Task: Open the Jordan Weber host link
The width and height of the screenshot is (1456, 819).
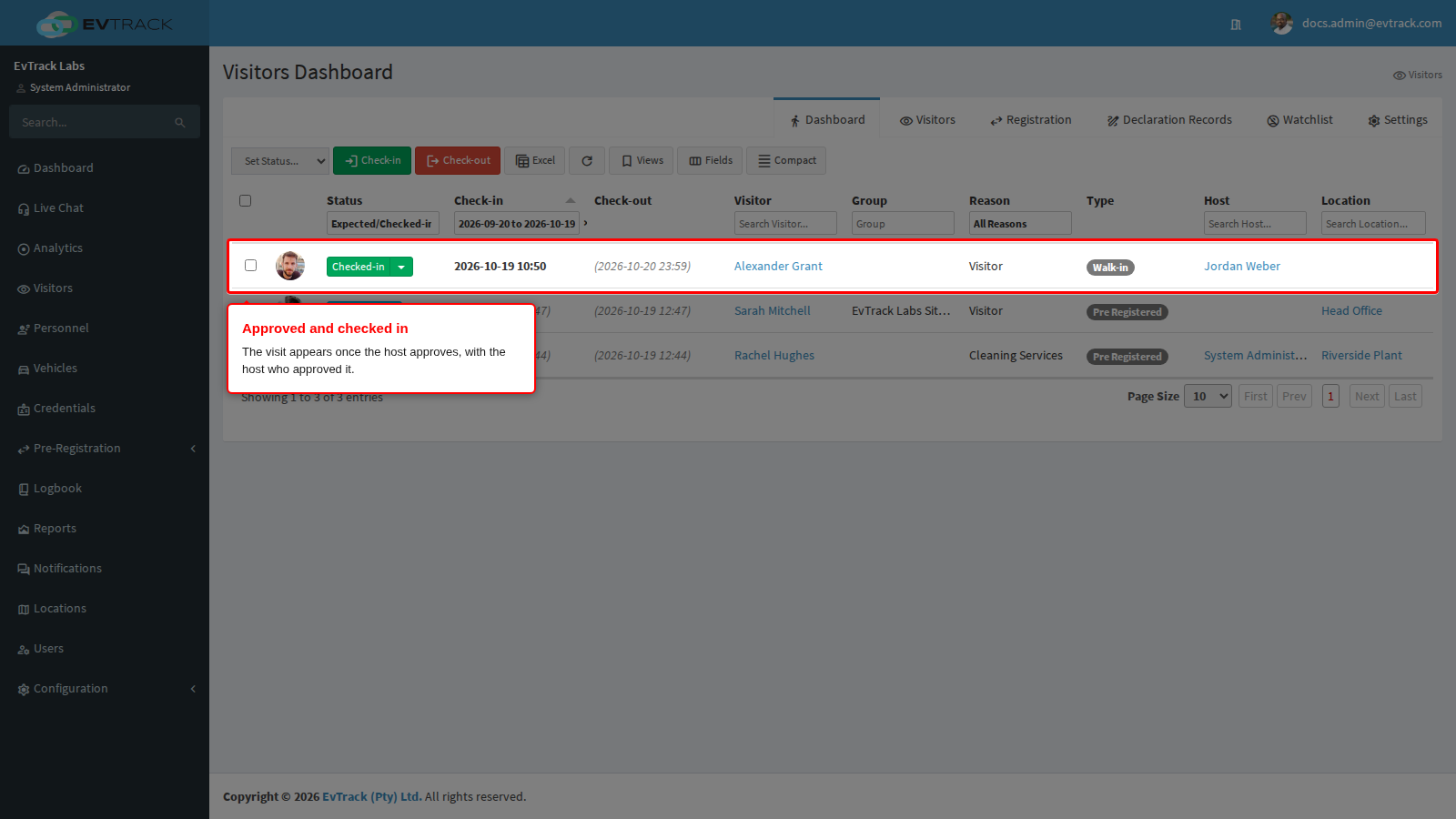Action: pos(1242,267)
